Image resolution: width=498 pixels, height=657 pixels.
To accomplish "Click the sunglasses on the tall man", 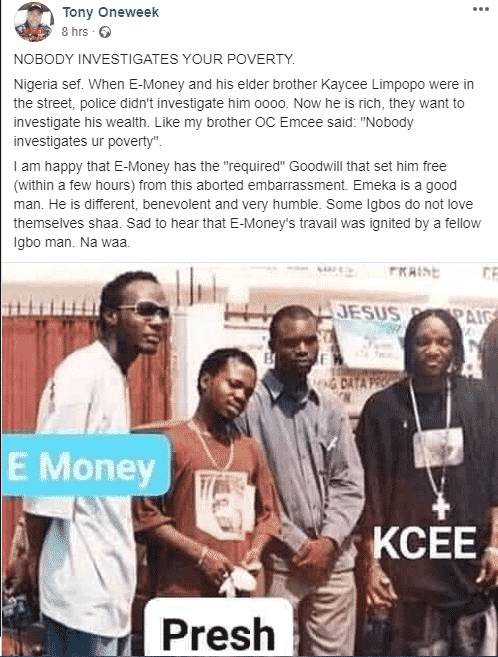I will coord(144,310).
